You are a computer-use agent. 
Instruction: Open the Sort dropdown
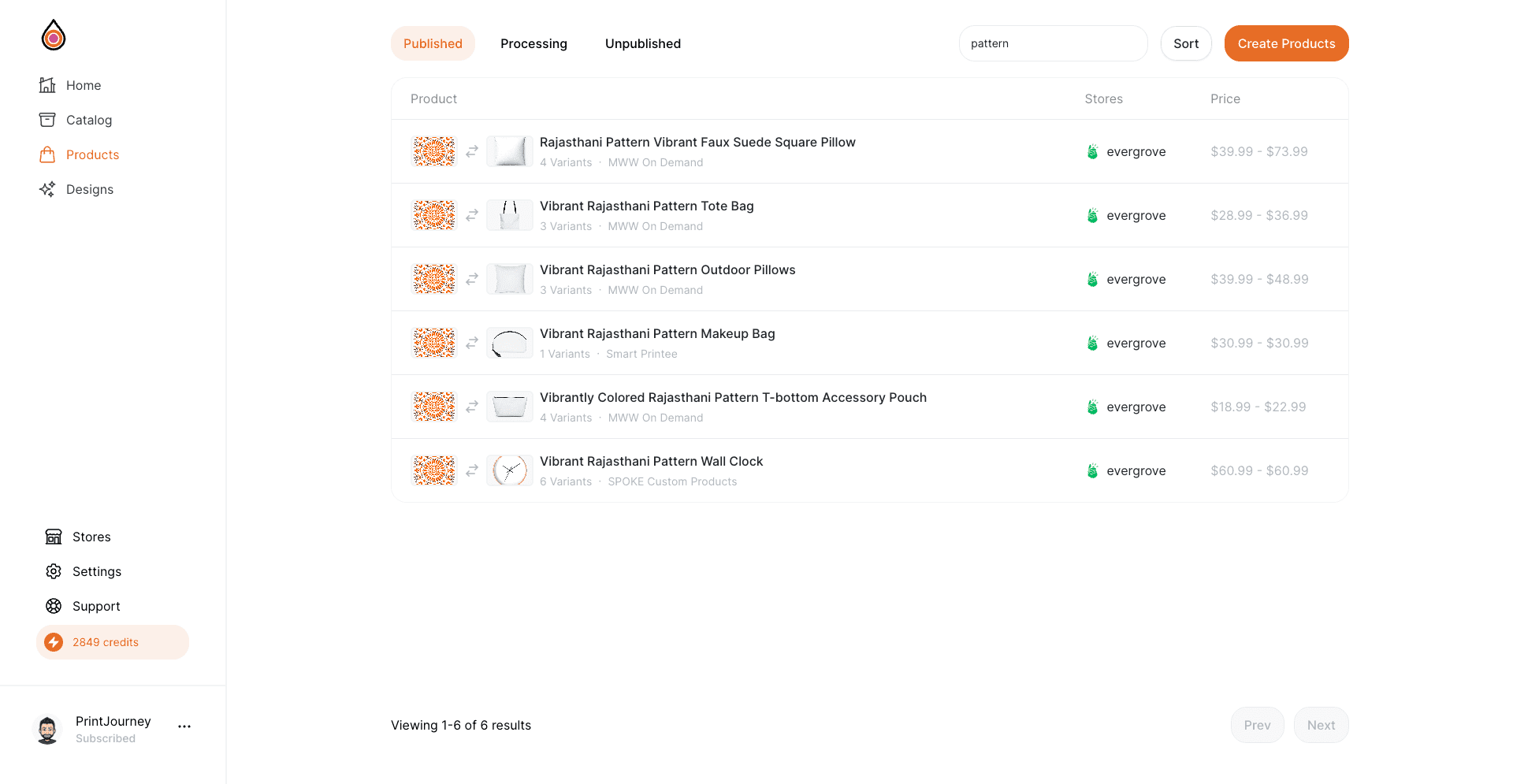click(1186, 43)
